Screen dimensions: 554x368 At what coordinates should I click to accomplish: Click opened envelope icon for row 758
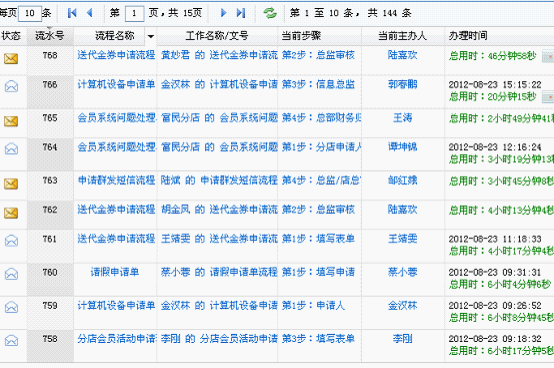pyautogui.click(x=11, y=340)
